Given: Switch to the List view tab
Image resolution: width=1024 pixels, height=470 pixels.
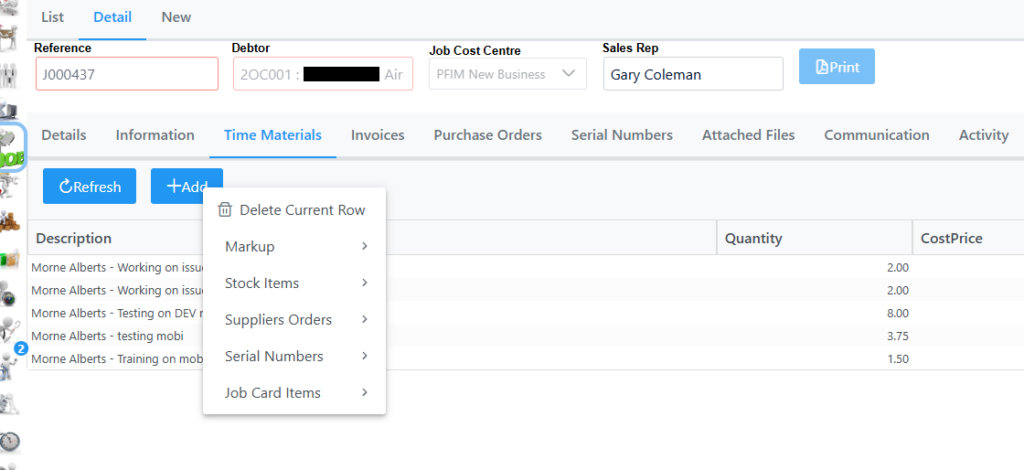Looking at the screenshot, I should 52,17.
